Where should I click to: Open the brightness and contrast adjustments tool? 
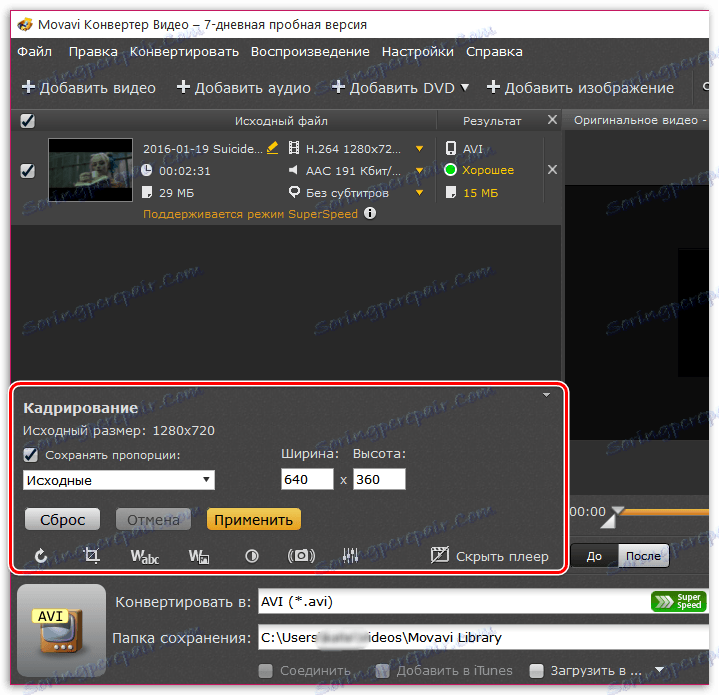(251, 556)
